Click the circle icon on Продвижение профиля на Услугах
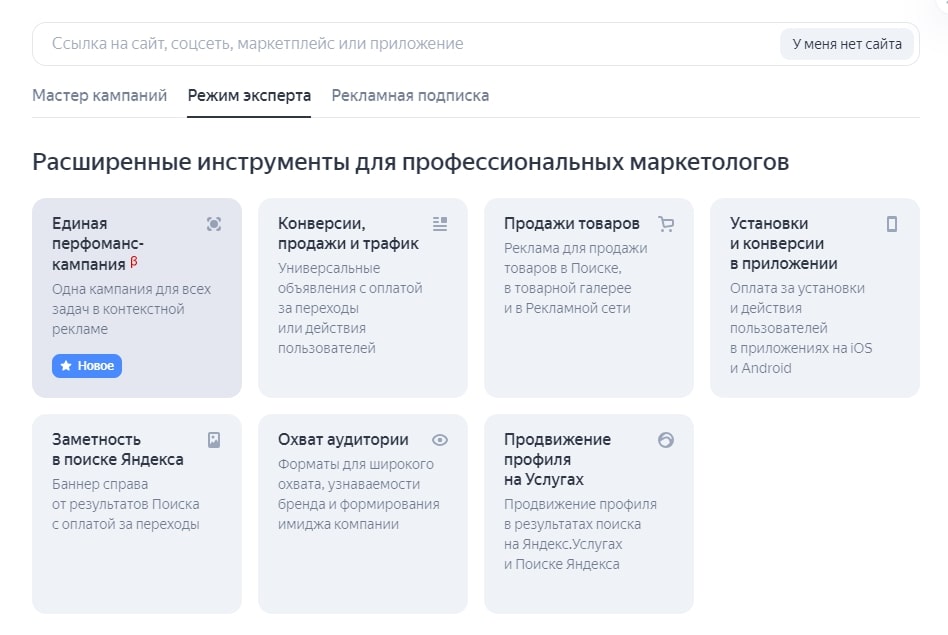 (x=666, y=440)
